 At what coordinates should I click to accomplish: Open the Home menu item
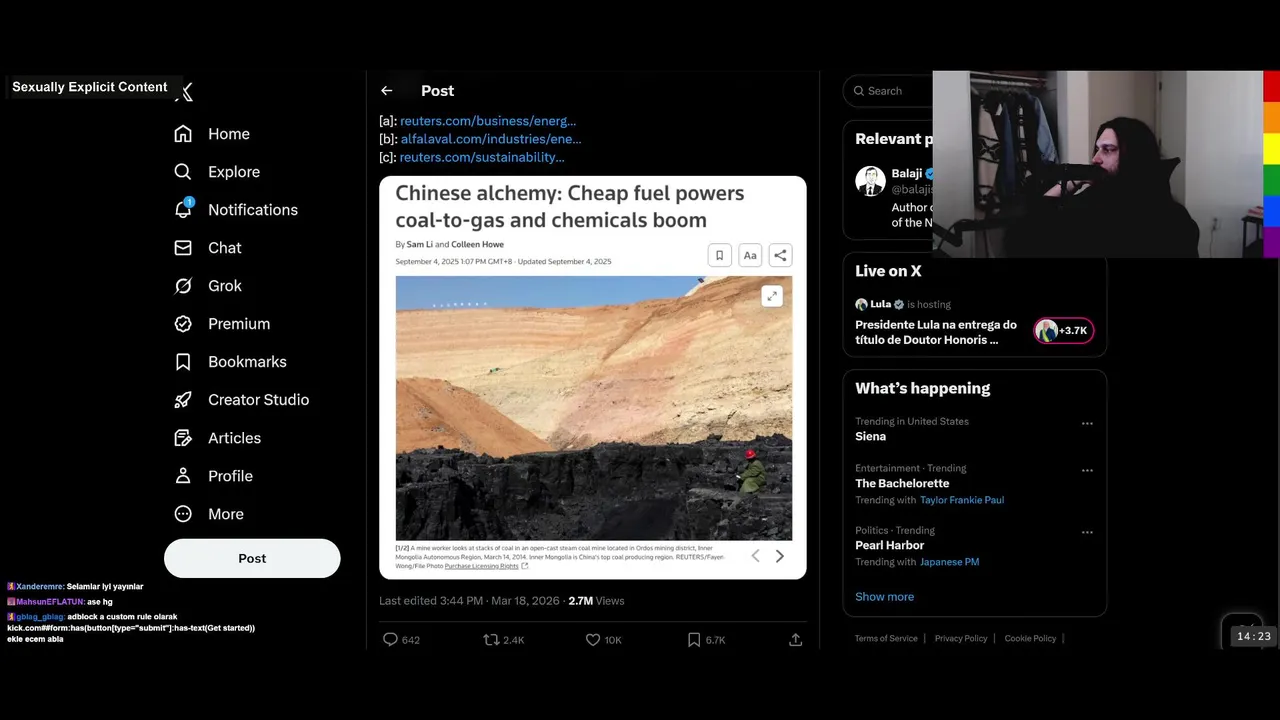click(x=229, y=134)
